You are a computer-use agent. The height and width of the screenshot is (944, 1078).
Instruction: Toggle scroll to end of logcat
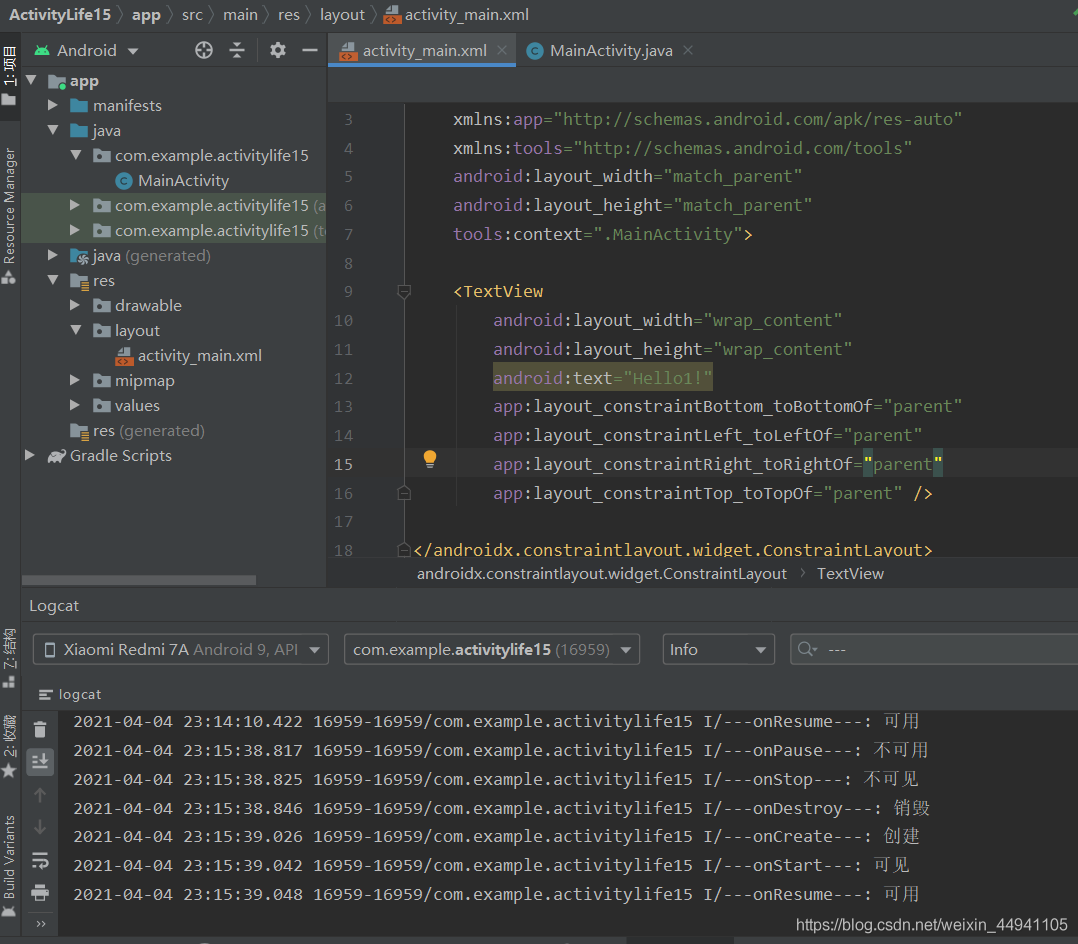pos(40,761)
